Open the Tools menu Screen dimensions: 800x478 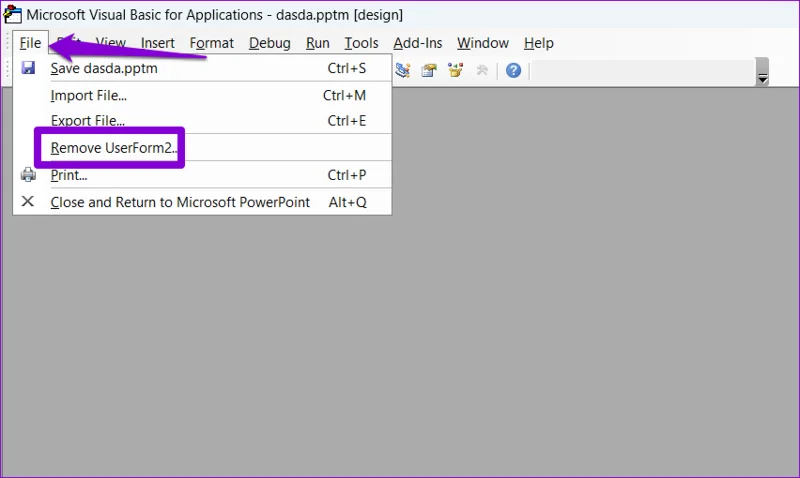click(x=361, y=43)
